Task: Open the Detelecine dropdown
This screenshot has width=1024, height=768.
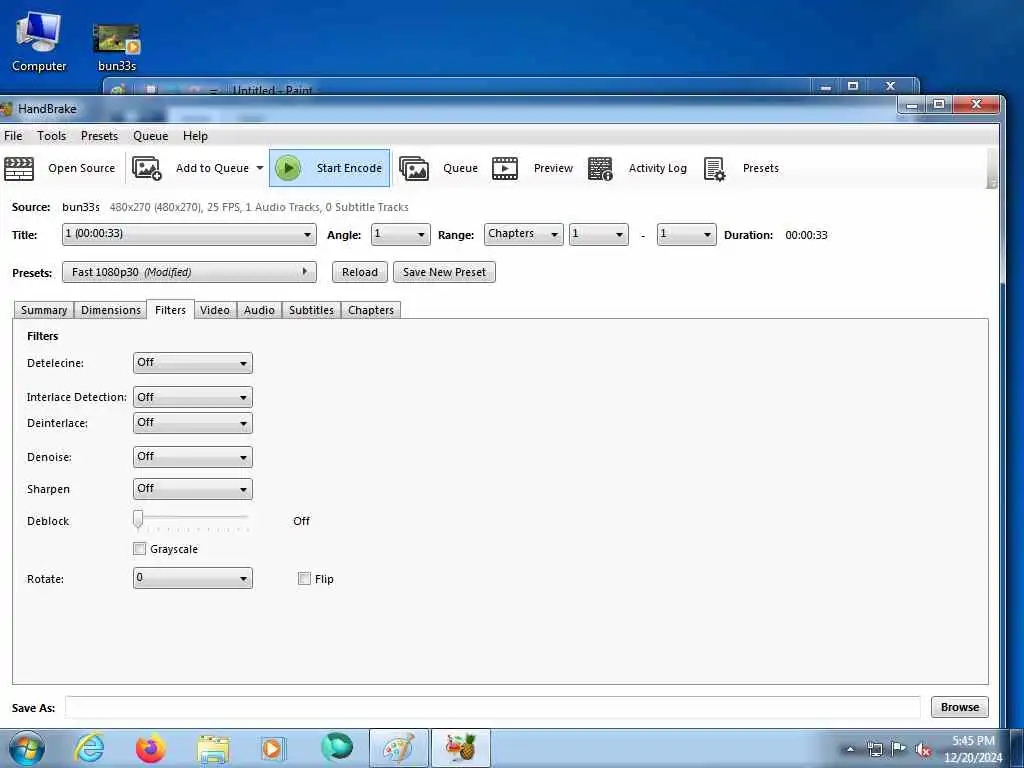Action: [193, 363]
